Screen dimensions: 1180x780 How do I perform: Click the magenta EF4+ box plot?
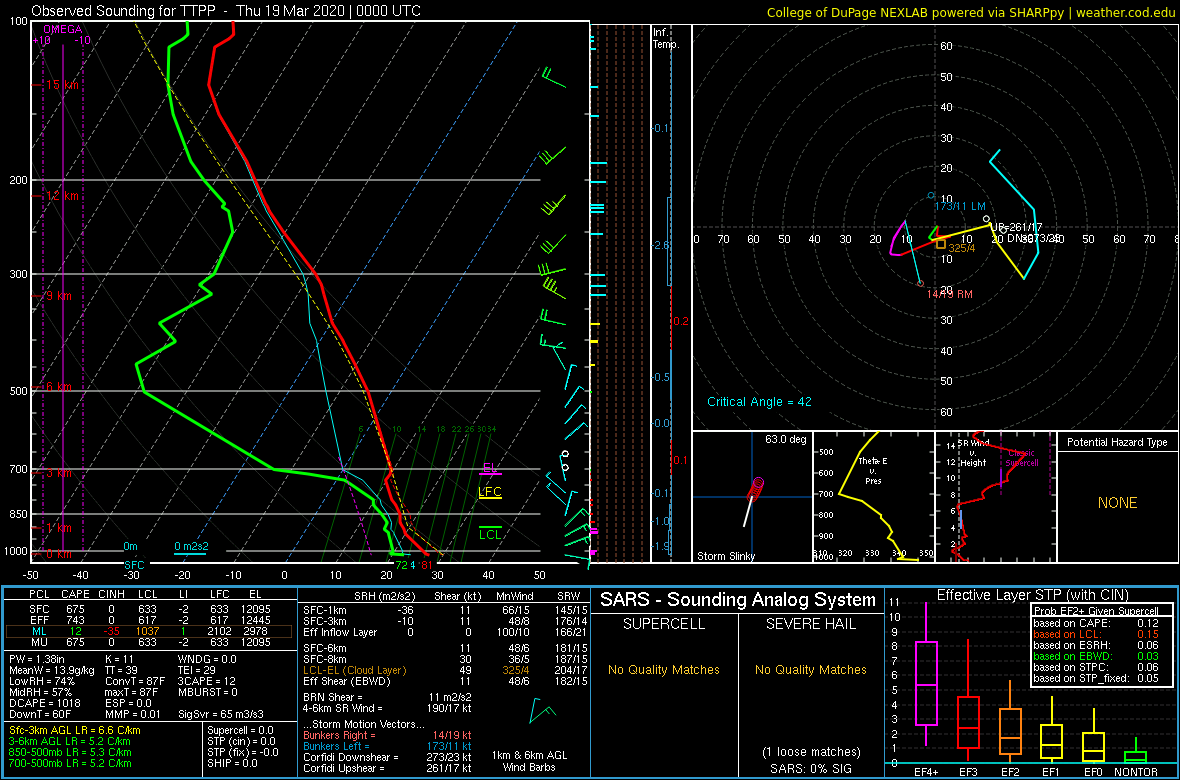coord(925,683)
